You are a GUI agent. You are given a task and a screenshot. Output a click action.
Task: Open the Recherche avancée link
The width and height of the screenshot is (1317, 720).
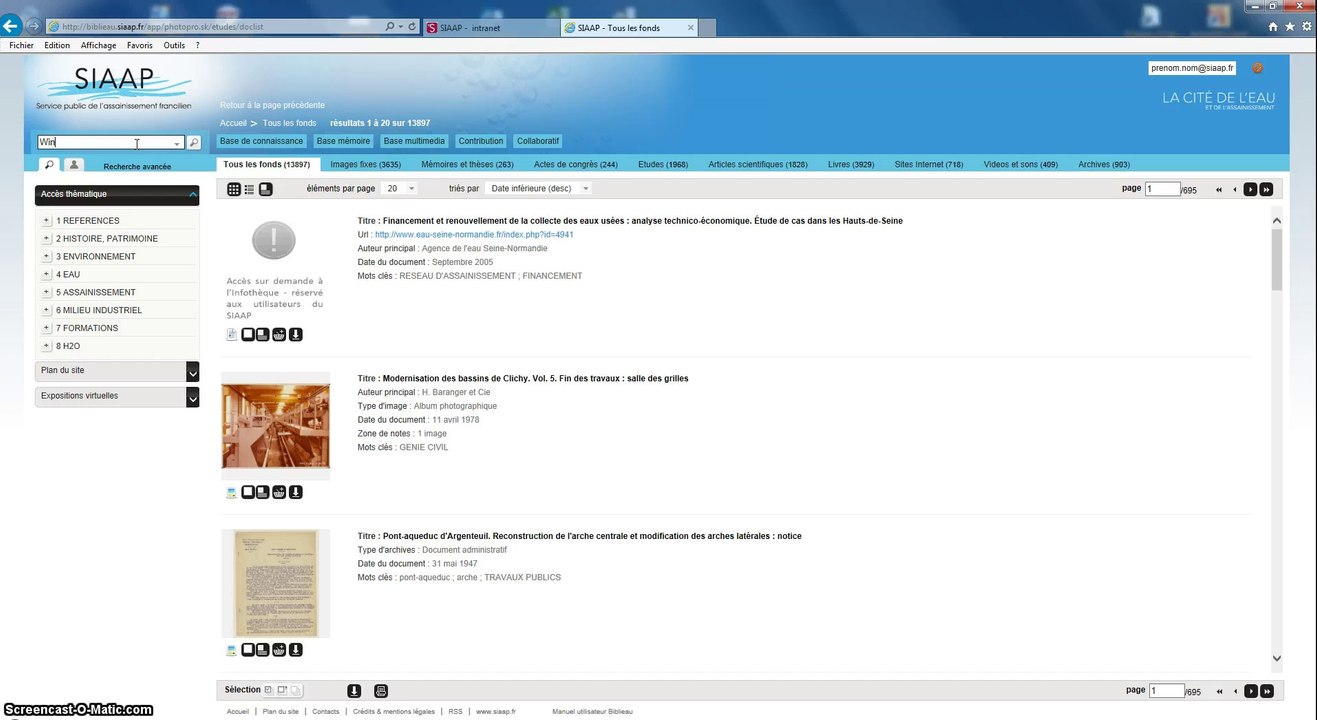(137, 167)
